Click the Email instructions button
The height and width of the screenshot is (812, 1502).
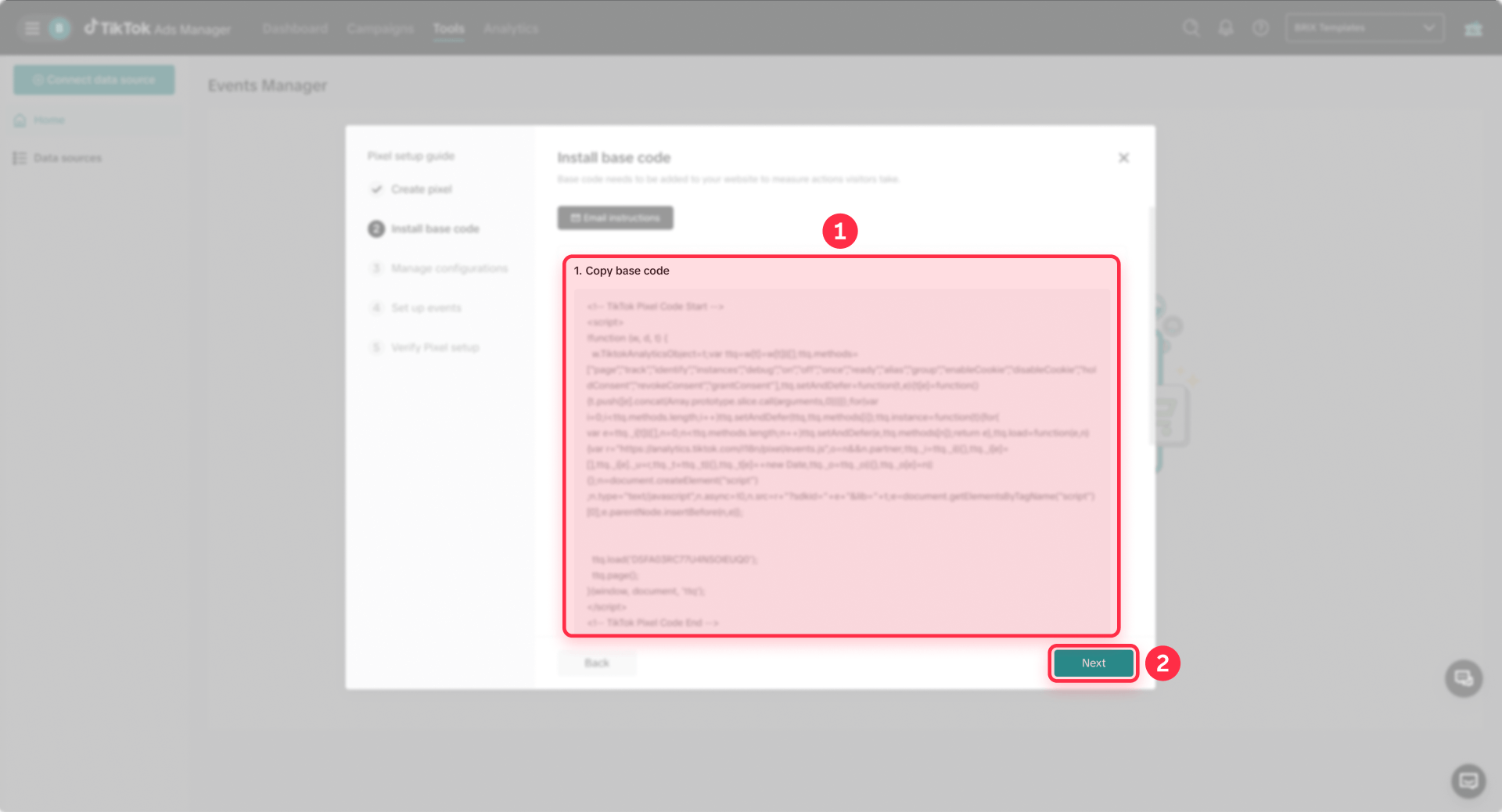(x=616, y=218)
